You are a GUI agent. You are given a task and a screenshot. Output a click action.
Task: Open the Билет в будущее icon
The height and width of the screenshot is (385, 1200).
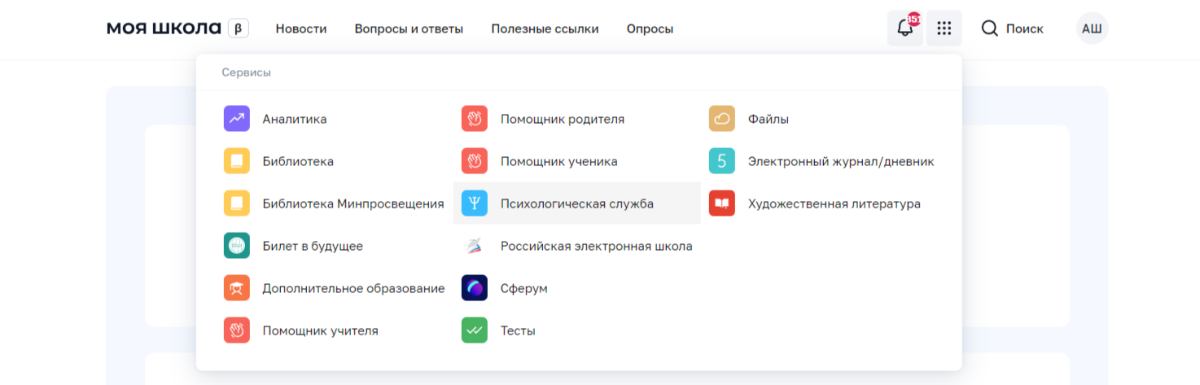236,246
